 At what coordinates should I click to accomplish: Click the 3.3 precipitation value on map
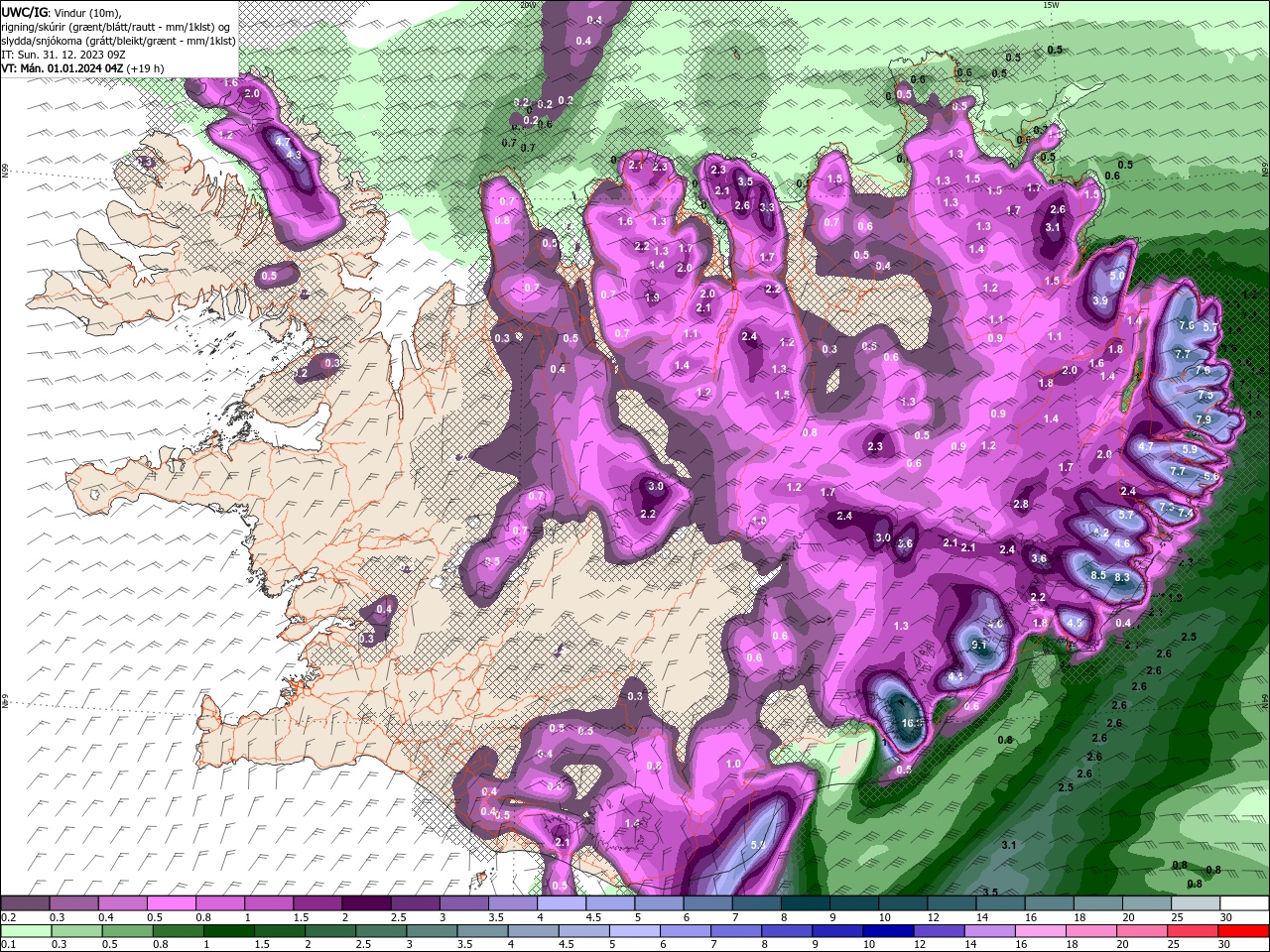(767, 207)
